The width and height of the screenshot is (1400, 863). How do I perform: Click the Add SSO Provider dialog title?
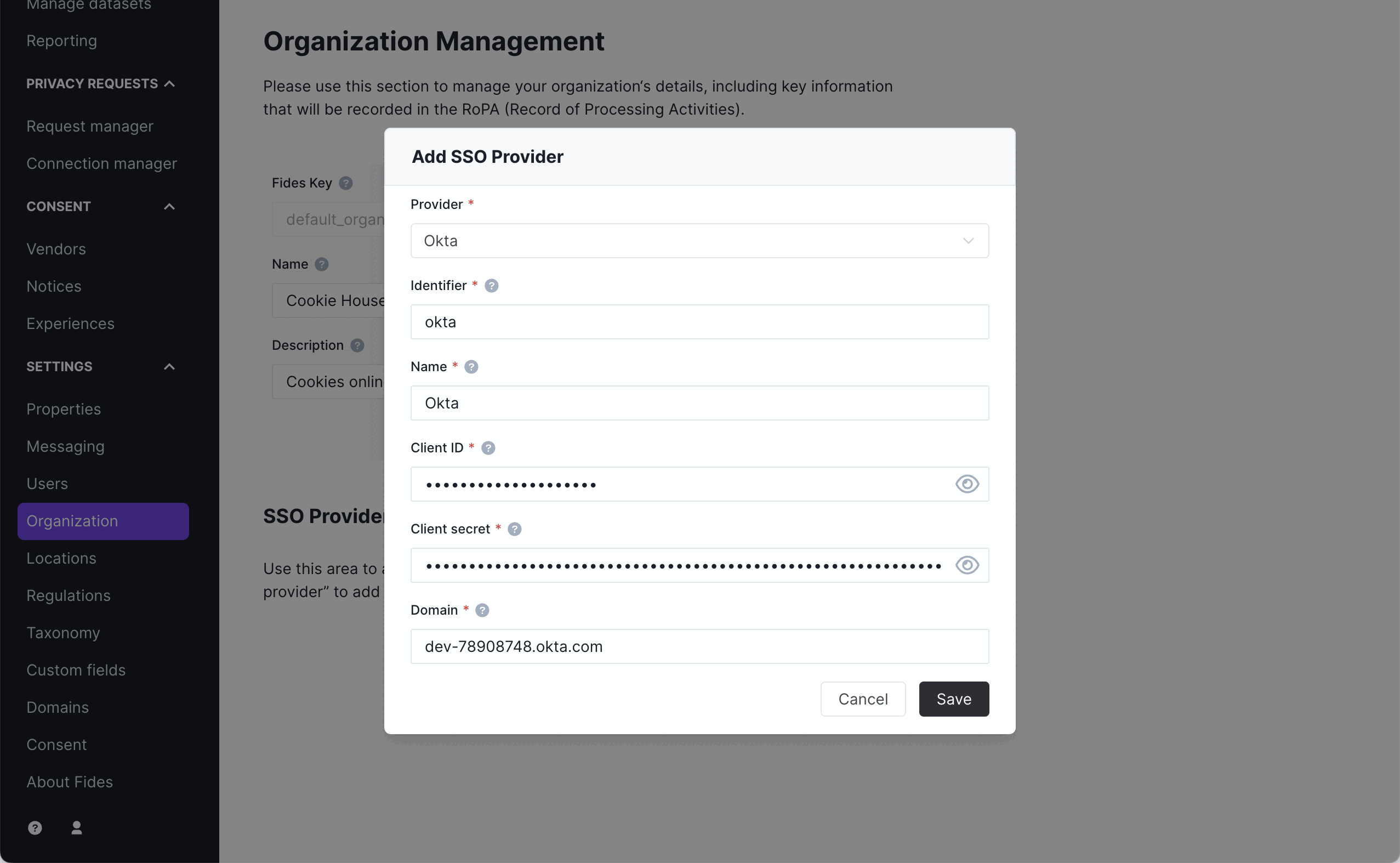pos(487,156)
